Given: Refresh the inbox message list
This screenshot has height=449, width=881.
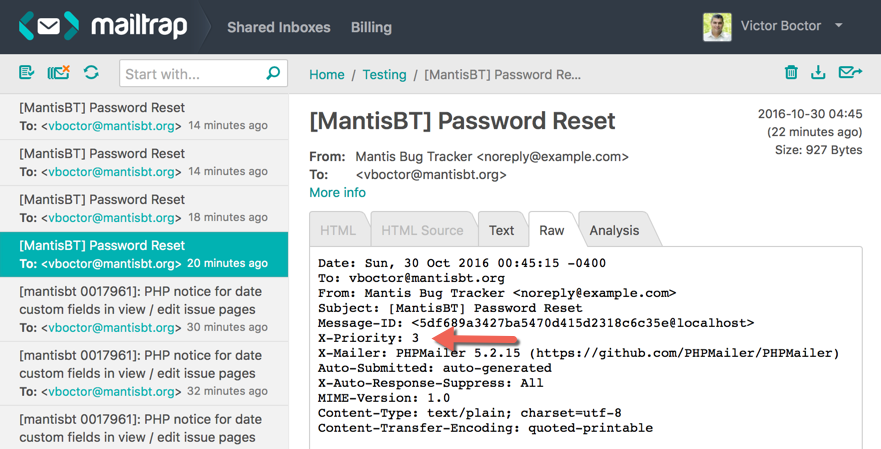Looking at the screenshot, I should coord(91,73).
